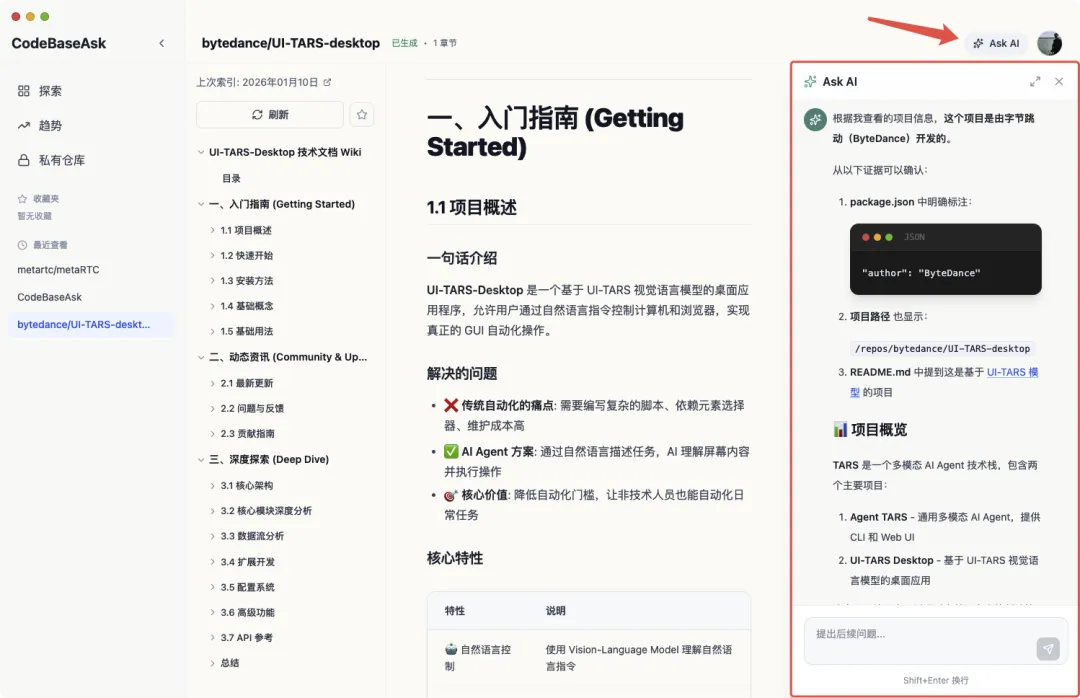Select 3.4 扩展开发 in the tree
Viewport: 1080px width, 698px height.
point(247,562)
